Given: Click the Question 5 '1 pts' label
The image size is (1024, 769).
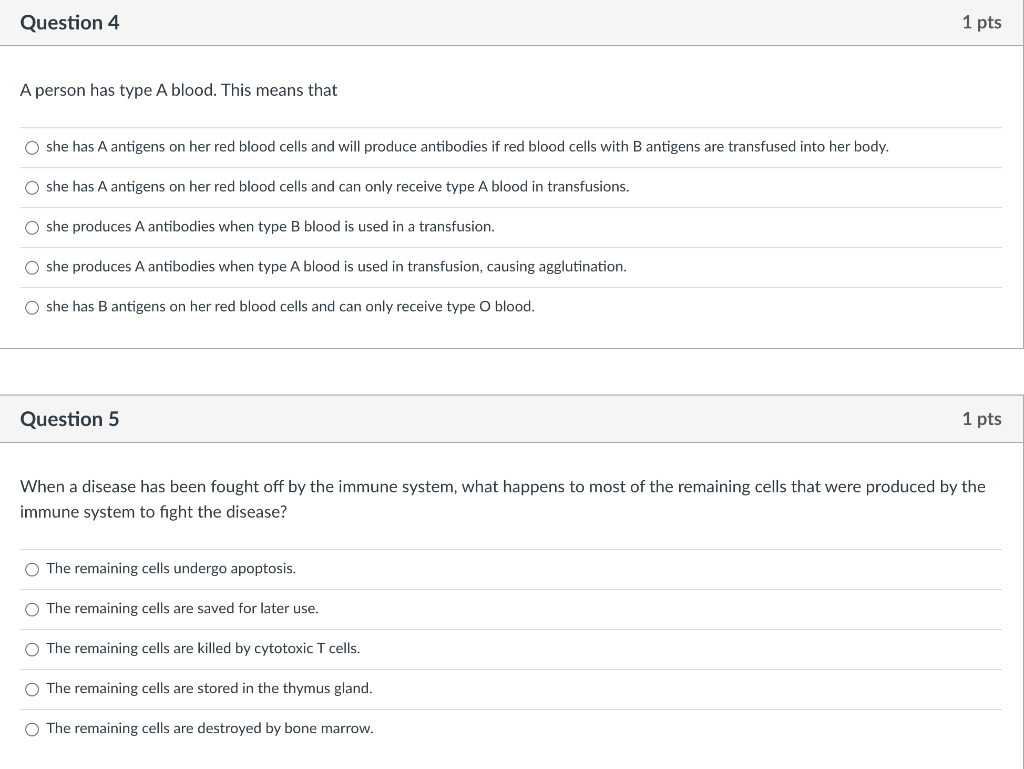Looking at the screenshot, I should (x=982, y=418).
